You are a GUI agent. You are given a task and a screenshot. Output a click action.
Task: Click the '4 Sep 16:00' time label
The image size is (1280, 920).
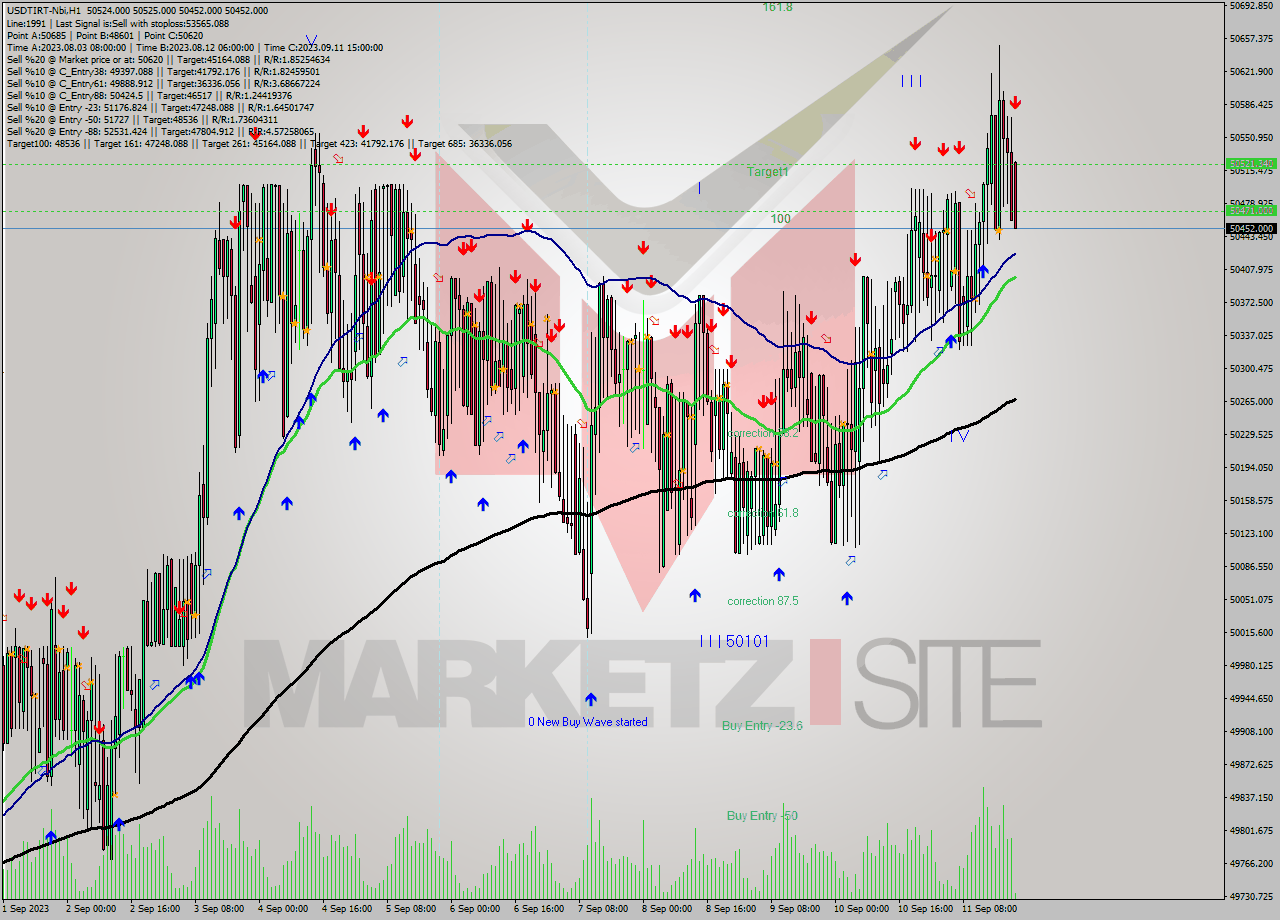click(x=347, y=910)
